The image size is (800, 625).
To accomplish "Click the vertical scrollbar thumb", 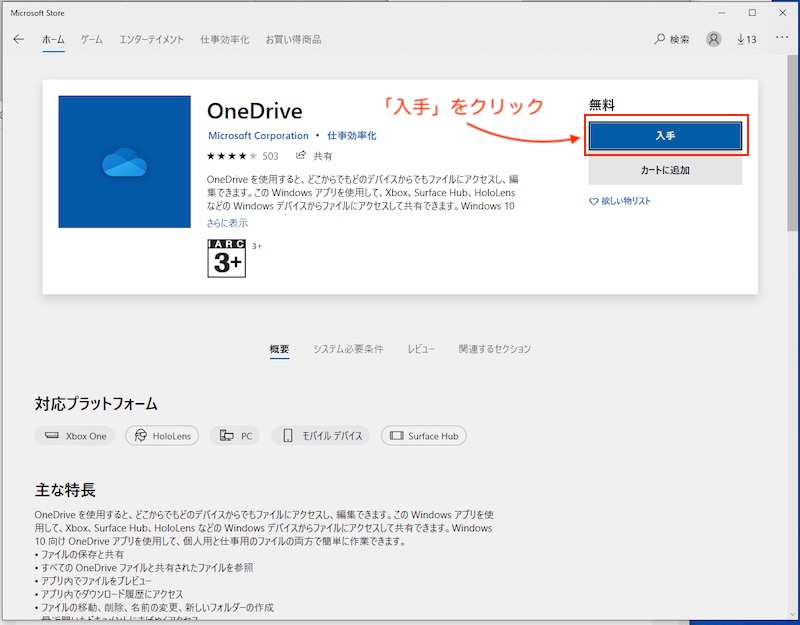I will point(792,143).
